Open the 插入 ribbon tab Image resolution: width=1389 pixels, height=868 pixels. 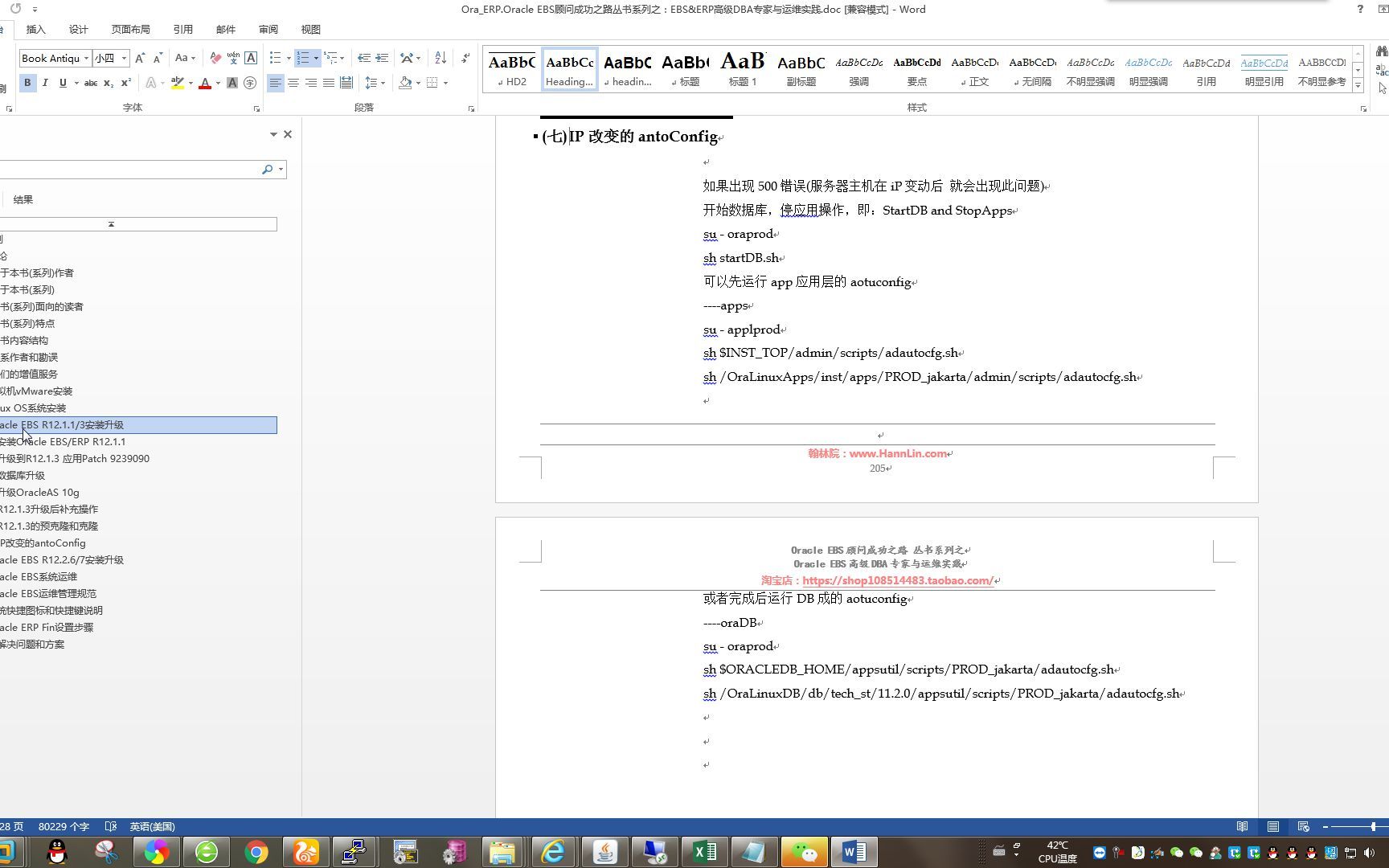[x=36, y=30]
